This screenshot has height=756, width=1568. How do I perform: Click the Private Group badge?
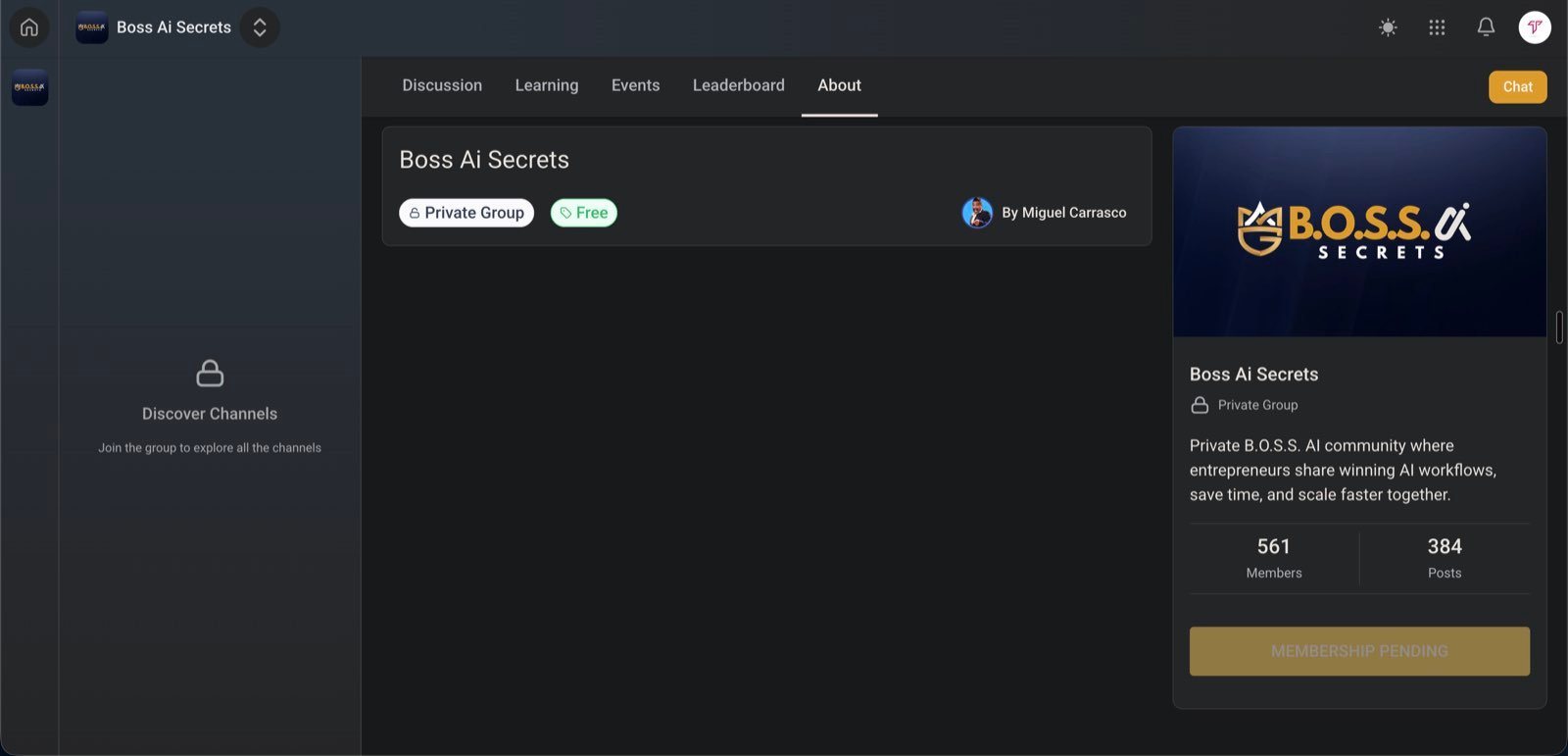(466, 213)
